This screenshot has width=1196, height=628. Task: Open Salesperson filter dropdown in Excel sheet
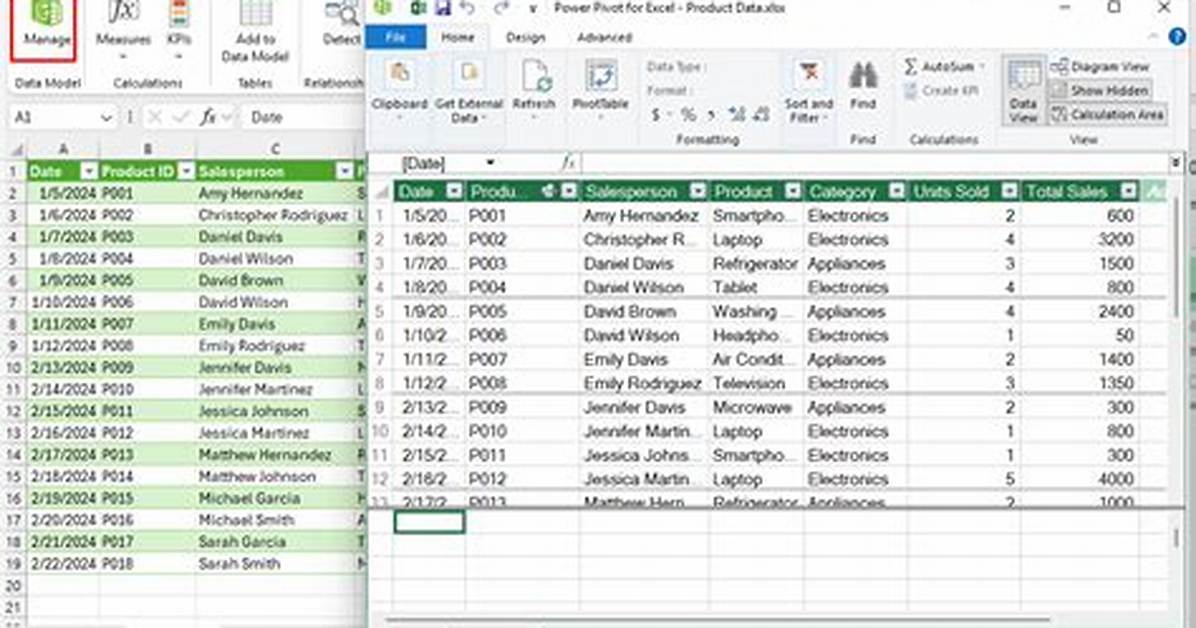(x=345, y=172)
